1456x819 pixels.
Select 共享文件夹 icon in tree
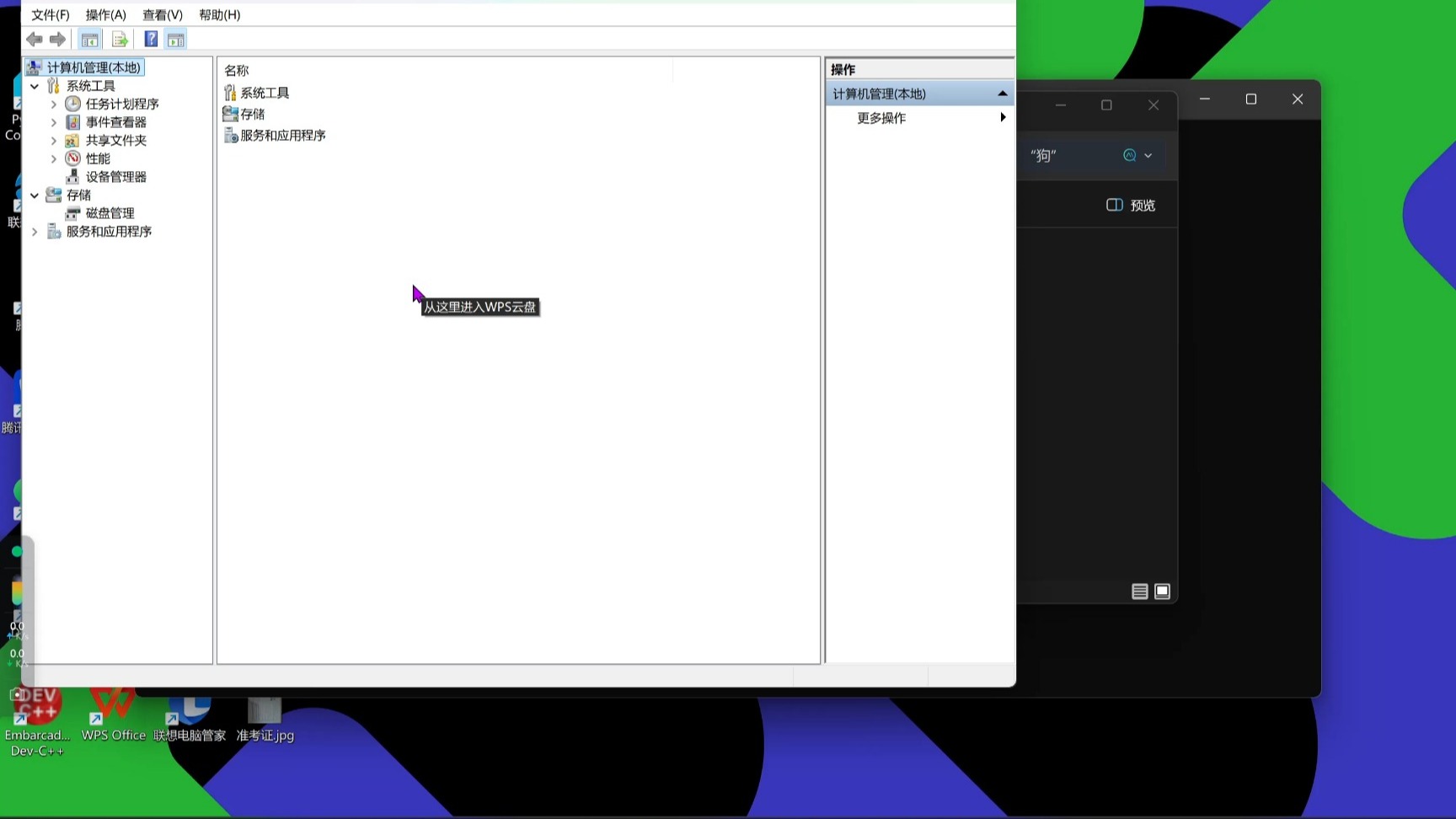[x=73, y=141]
